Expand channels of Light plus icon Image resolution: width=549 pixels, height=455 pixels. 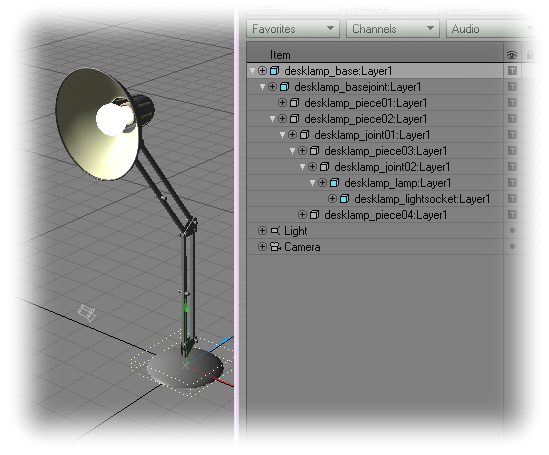tap(262, 230)
